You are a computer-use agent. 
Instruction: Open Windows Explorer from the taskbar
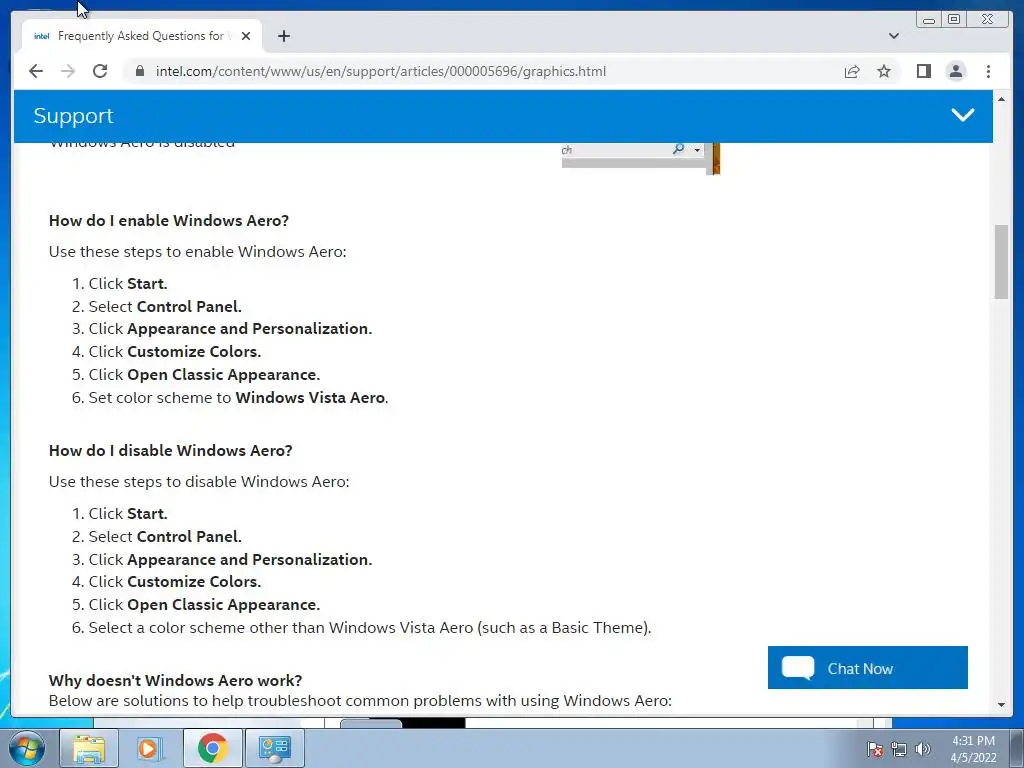point(89,748)
